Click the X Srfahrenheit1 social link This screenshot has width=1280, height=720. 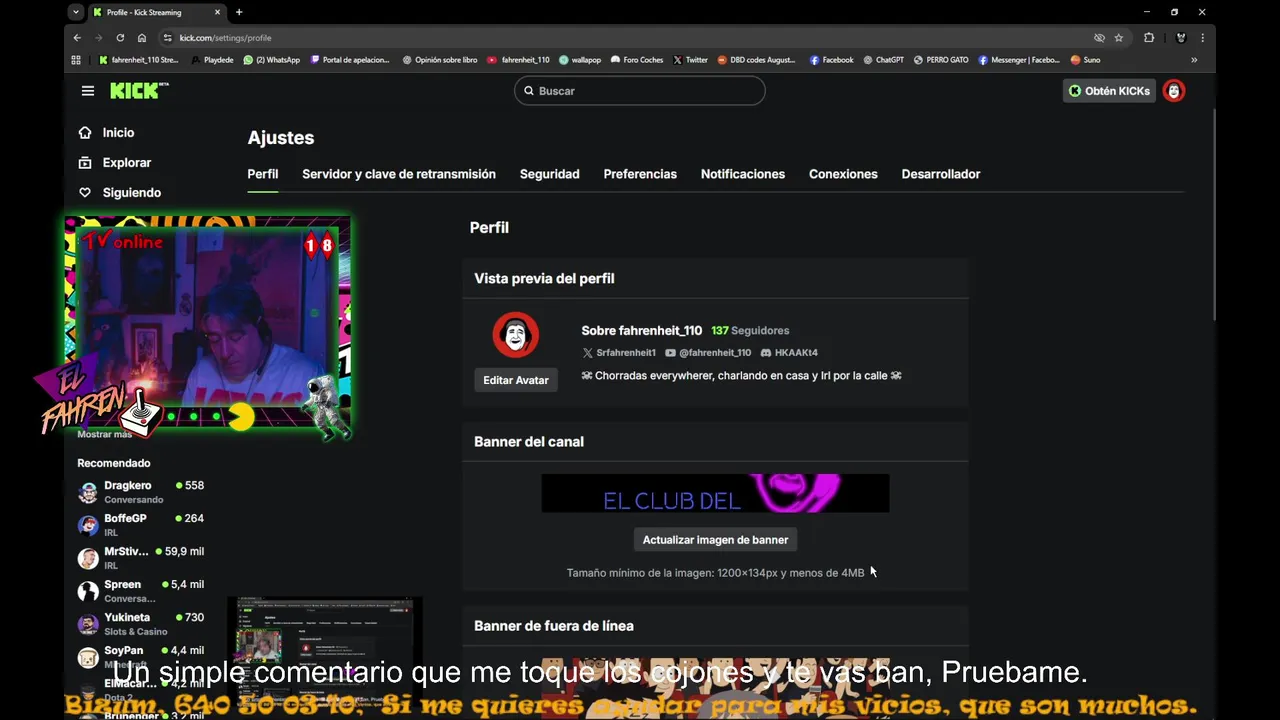[619, 353]
